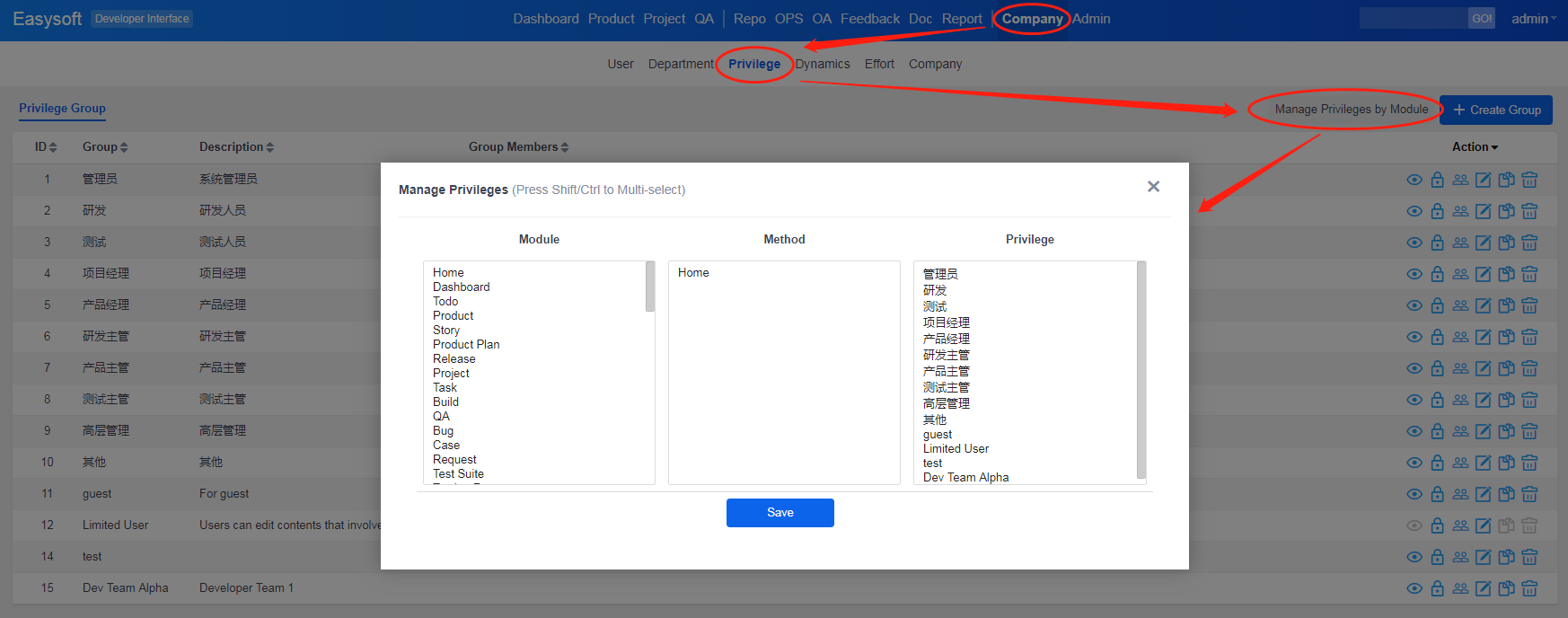
Task: Switch to the Department tab
Action: pos(681,64)
